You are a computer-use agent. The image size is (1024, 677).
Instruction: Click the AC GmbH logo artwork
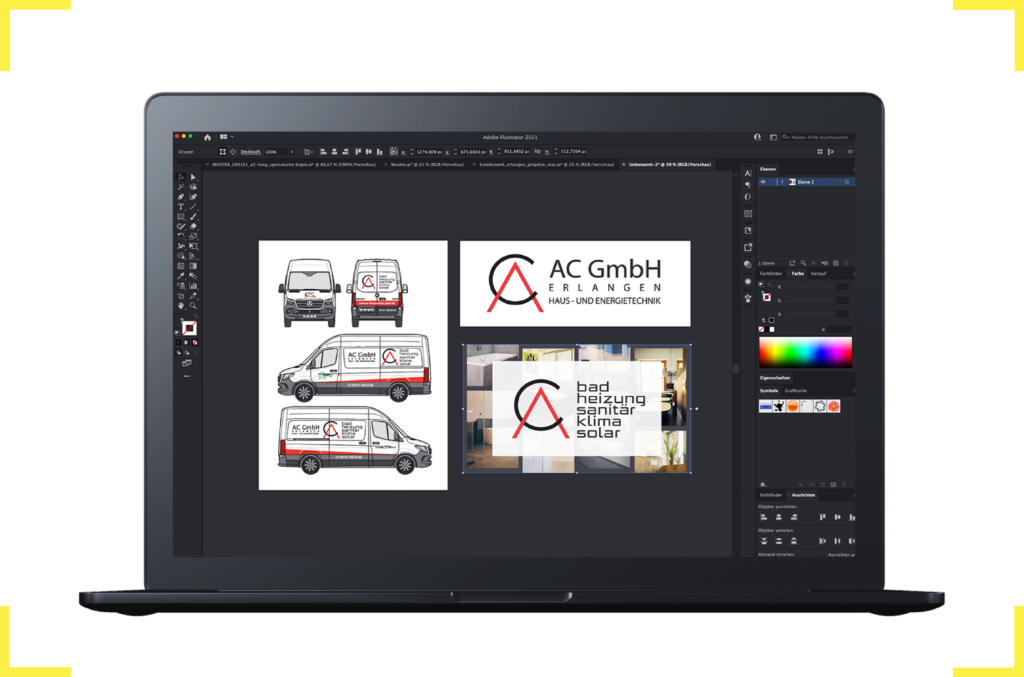click(575, 283)
